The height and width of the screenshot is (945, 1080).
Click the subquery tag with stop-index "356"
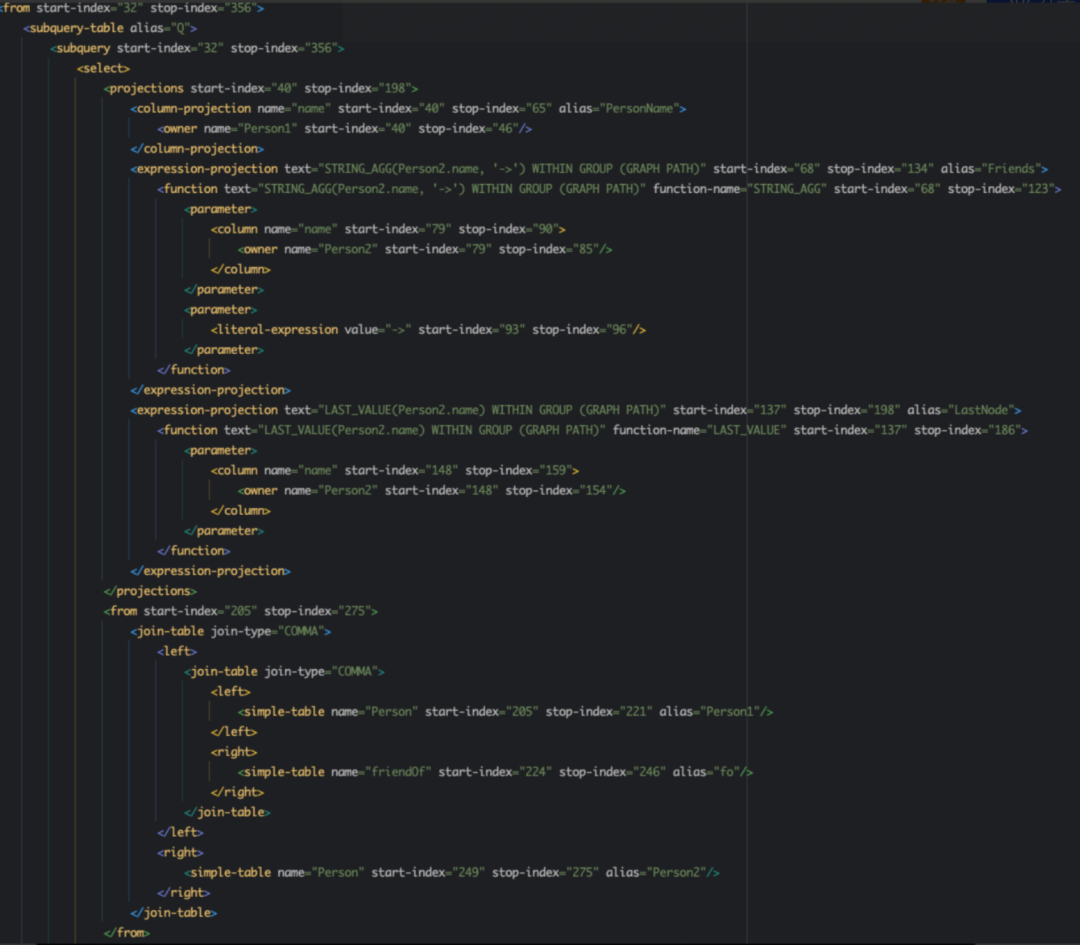tap(197, 48)
